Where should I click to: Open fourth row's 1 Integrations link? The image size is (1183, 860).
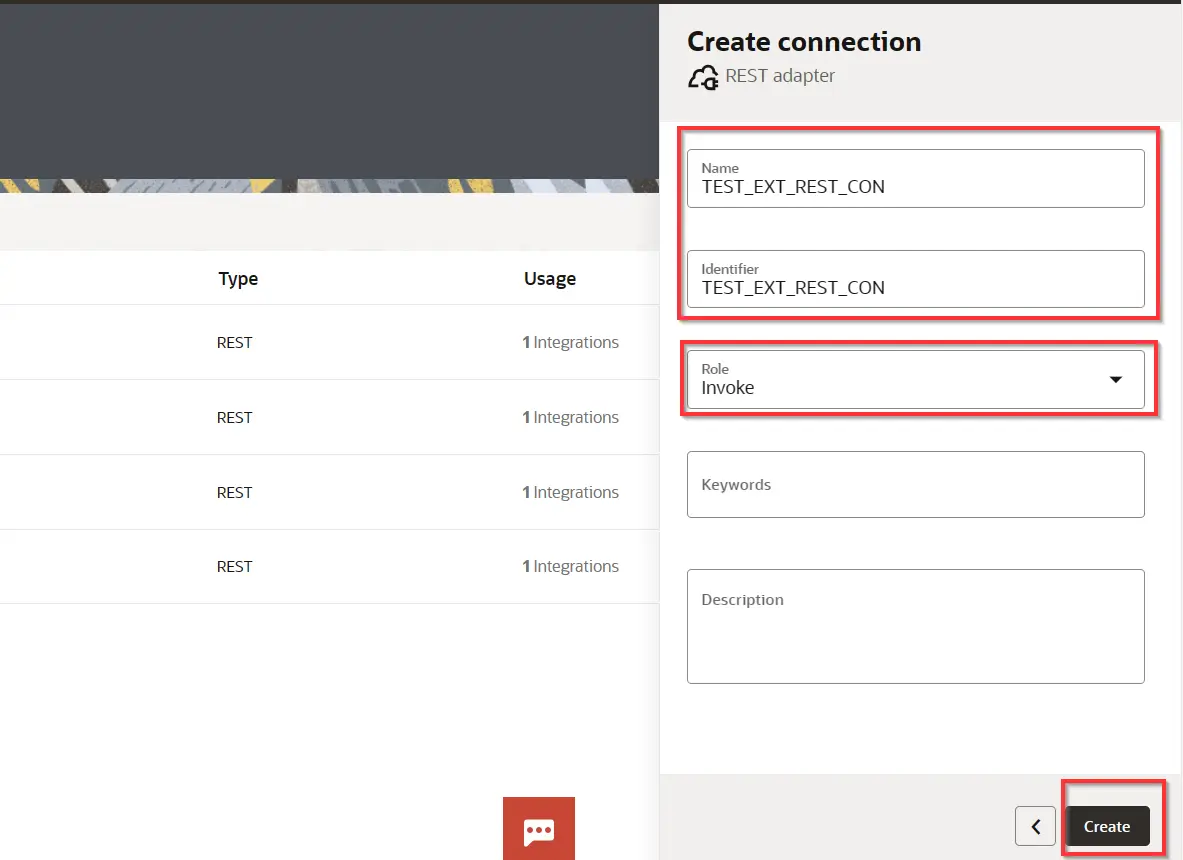pyautogui.click(x=571, y=566)
